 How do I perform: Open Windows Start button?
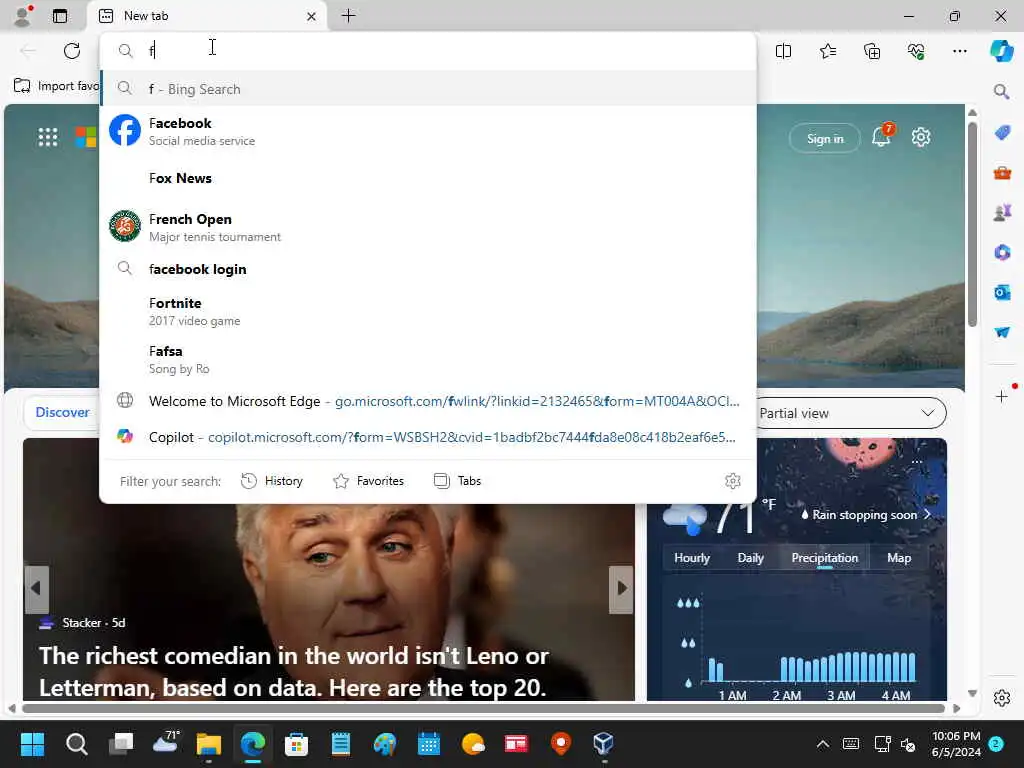33,744
